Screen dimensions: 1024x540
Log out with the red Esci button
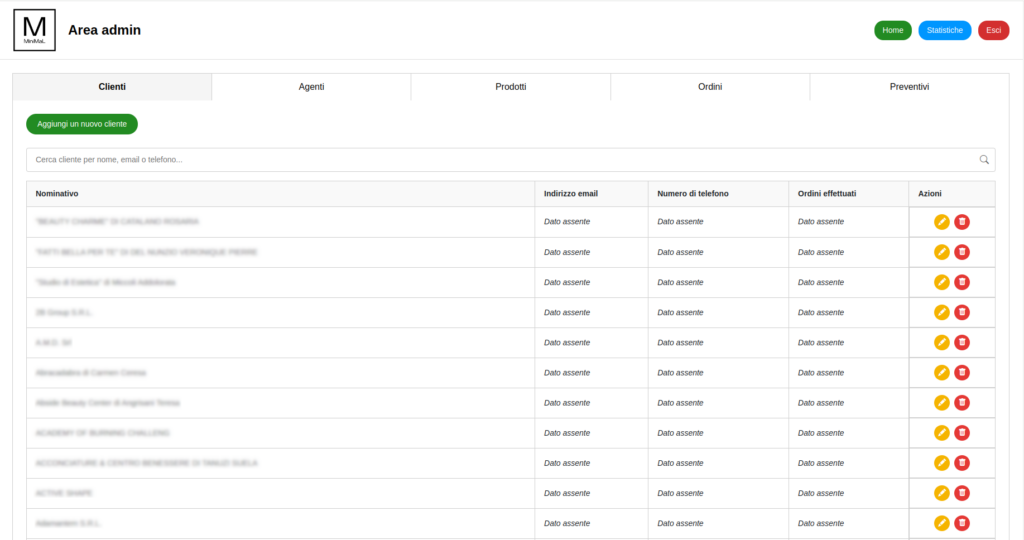tap(993, 30)
